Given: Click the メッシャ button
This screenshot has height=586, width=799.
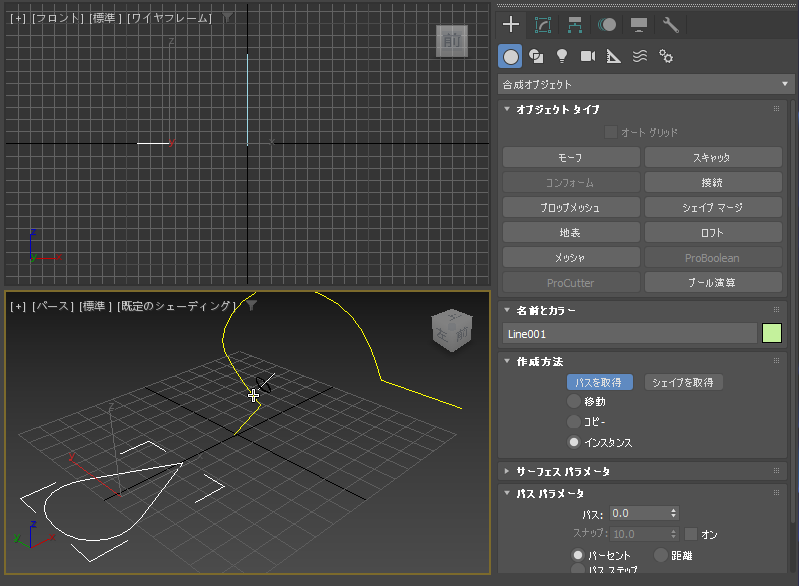Looking at the screenshot, I should [x=571, y=257].
